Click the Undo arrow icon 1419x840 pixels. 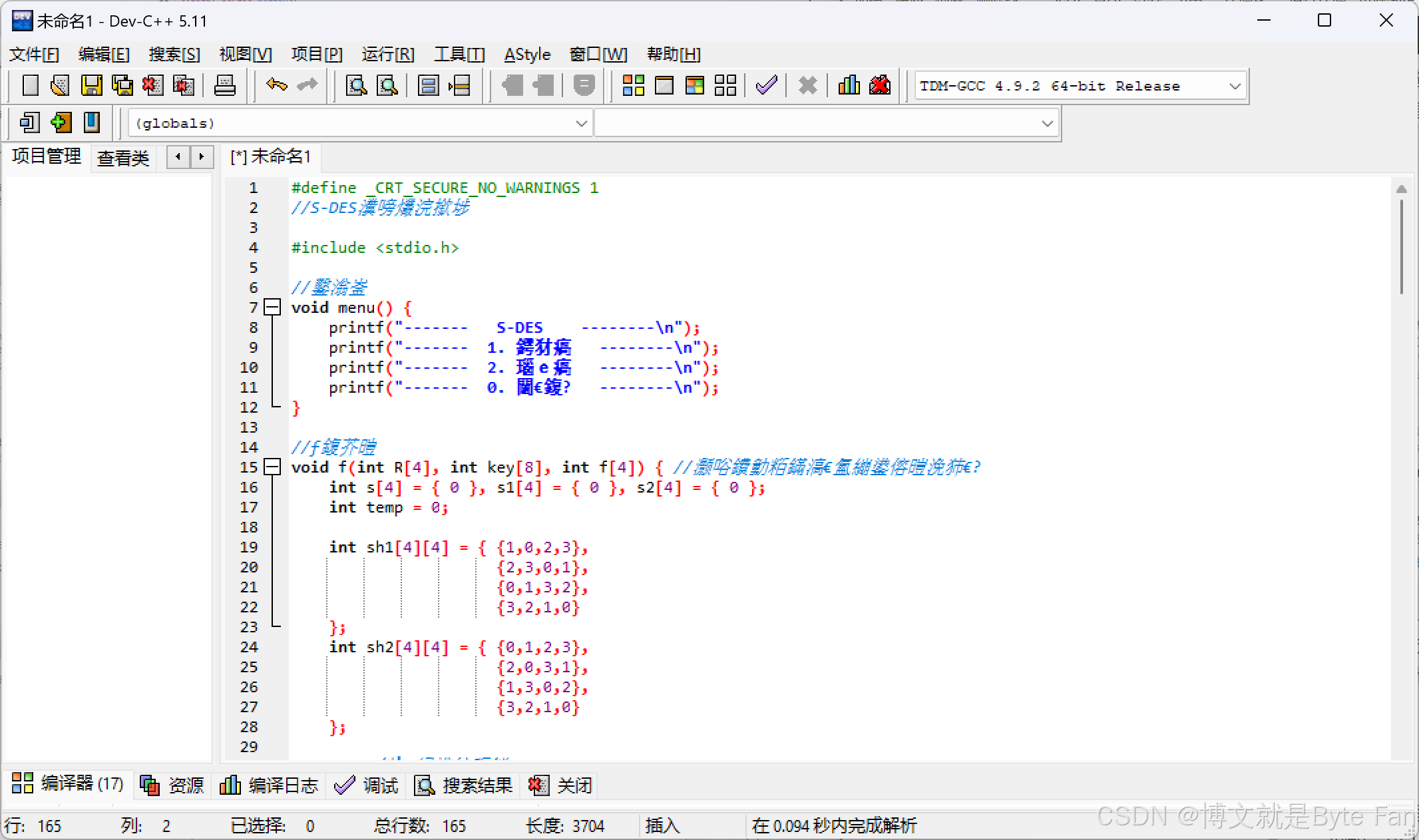coord(276,85)
